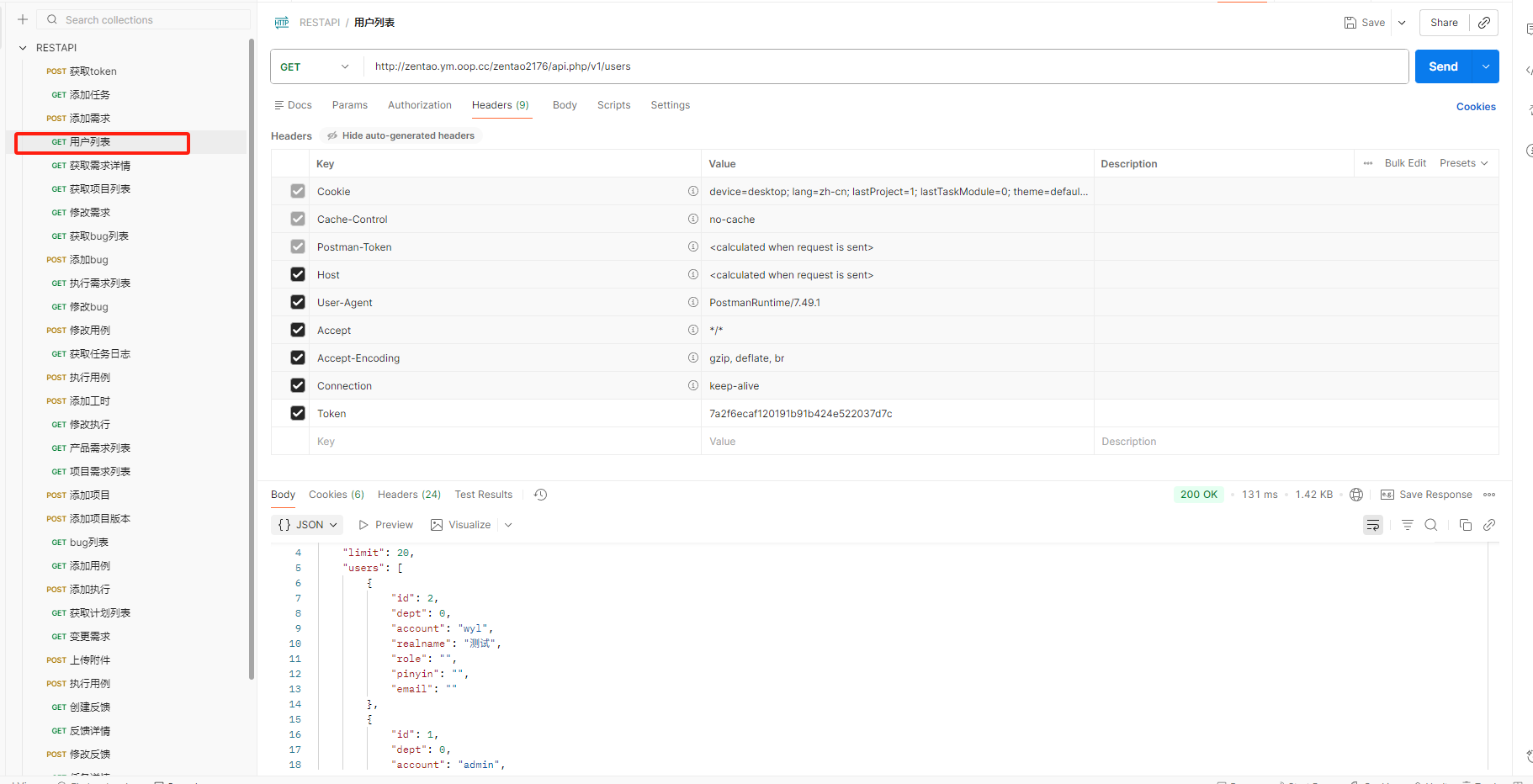Disable the User-Agent header checkbox
Viewport: 1533px width, 784px height.
coord(298,302)
